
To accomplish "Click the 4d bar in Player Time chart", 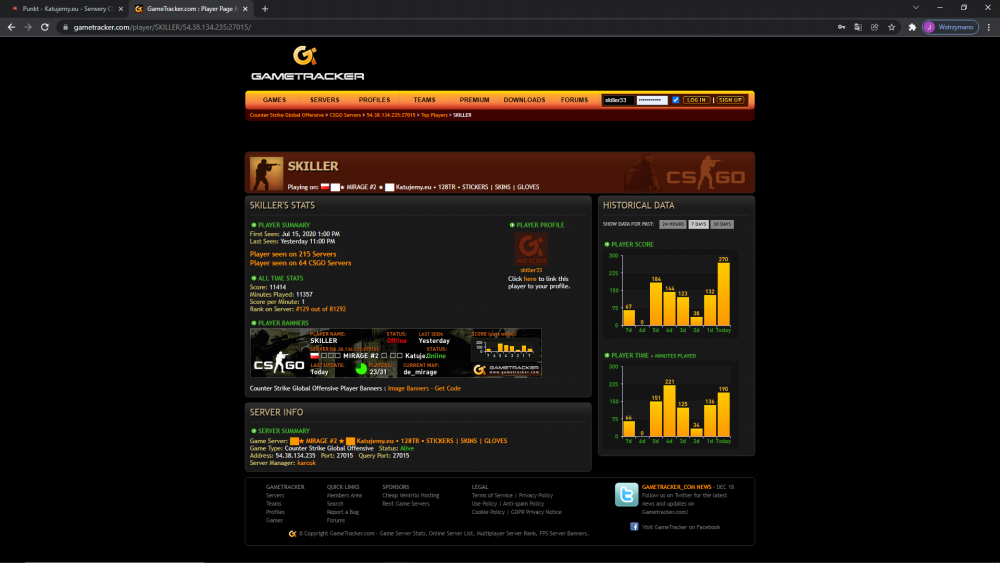I will tap(669, 411).
